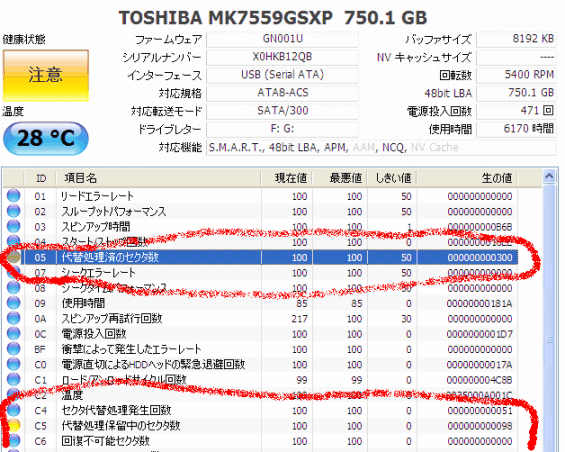Click the 最悪値 column header
Screen dimensions: 565x452
pyautogui.click(x=340, y=178)
